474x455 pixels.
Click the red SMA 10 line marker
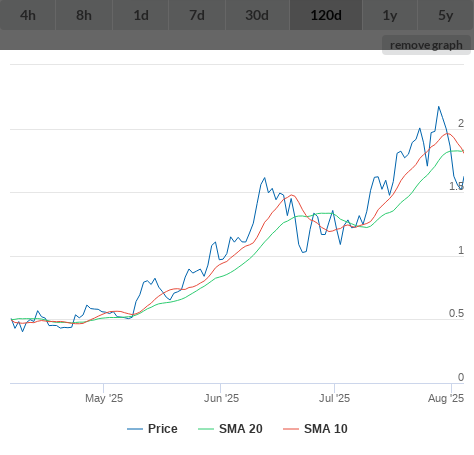coord(291,429)
